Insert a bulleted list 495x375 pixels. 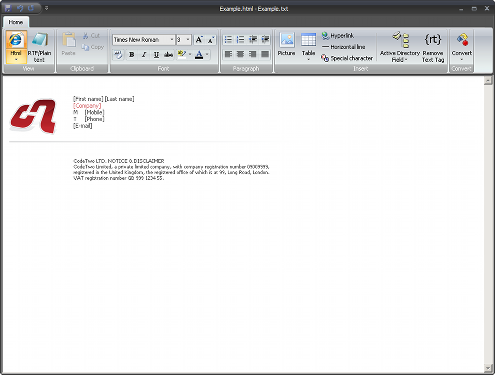coord(228,40)
